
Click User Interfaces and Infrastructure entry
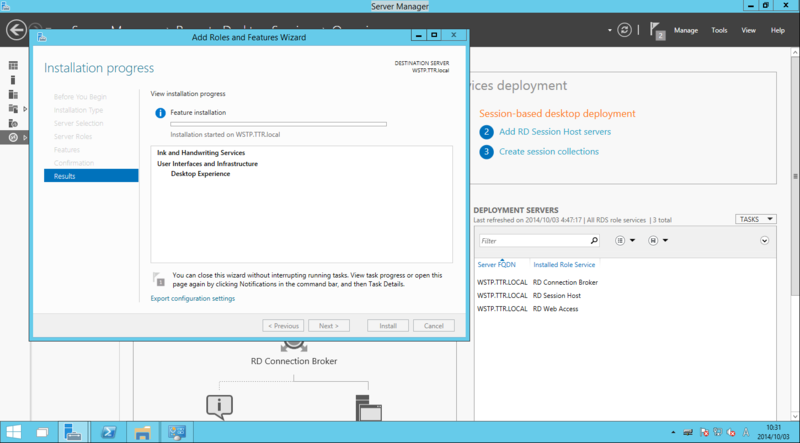pyautogui.click(x=207, y=164)
